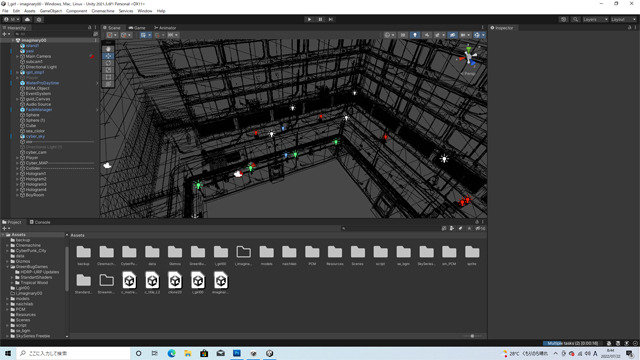Select EventSystem in the Hierarchy

pyautogui.click(x=38, y=93)
